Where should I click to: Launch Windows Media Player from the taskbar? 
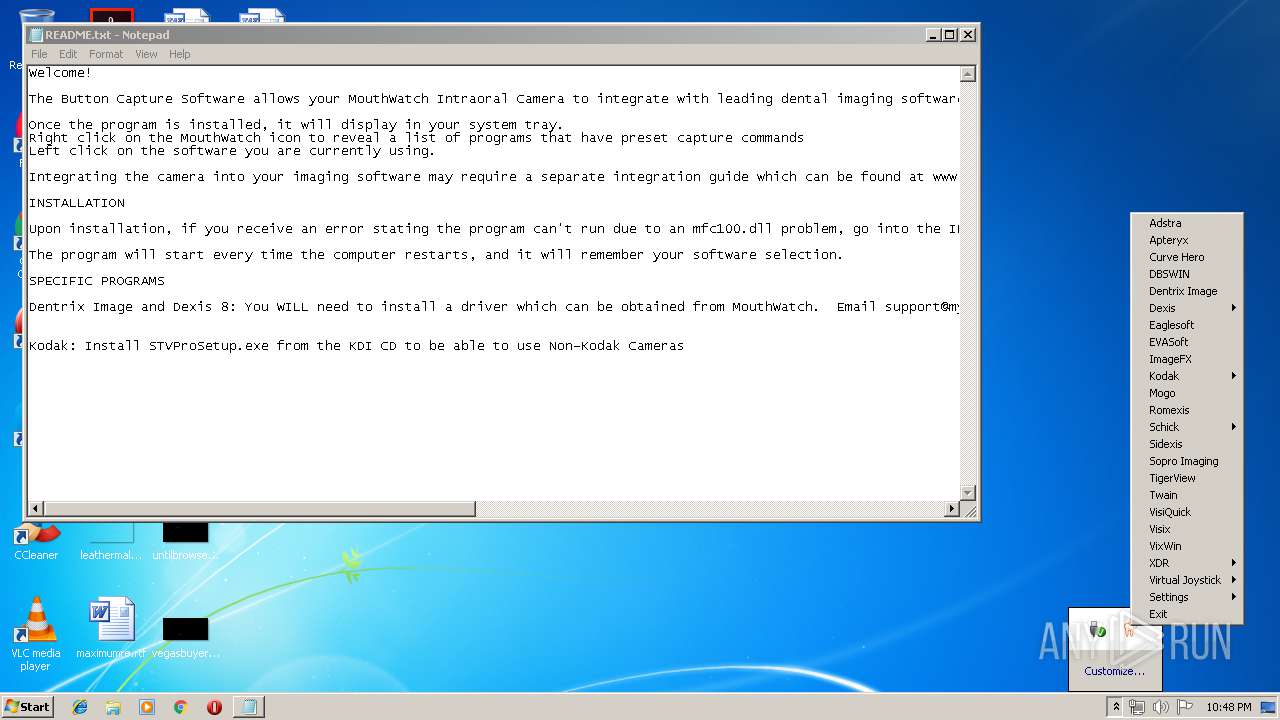147,707
